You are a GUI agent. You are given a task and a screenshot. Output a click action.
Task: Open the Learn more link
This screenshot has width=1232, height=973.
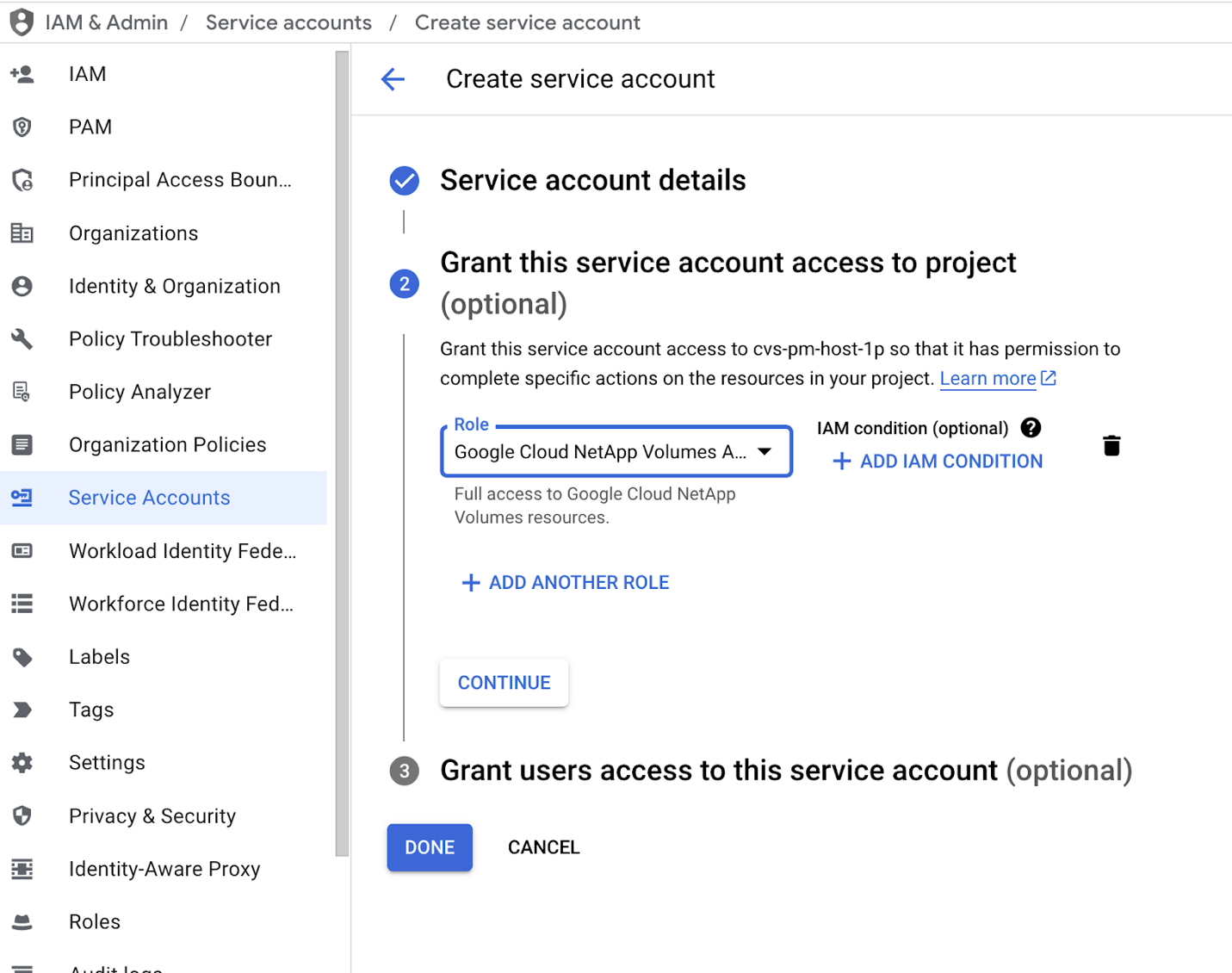[x=988, y=378]
